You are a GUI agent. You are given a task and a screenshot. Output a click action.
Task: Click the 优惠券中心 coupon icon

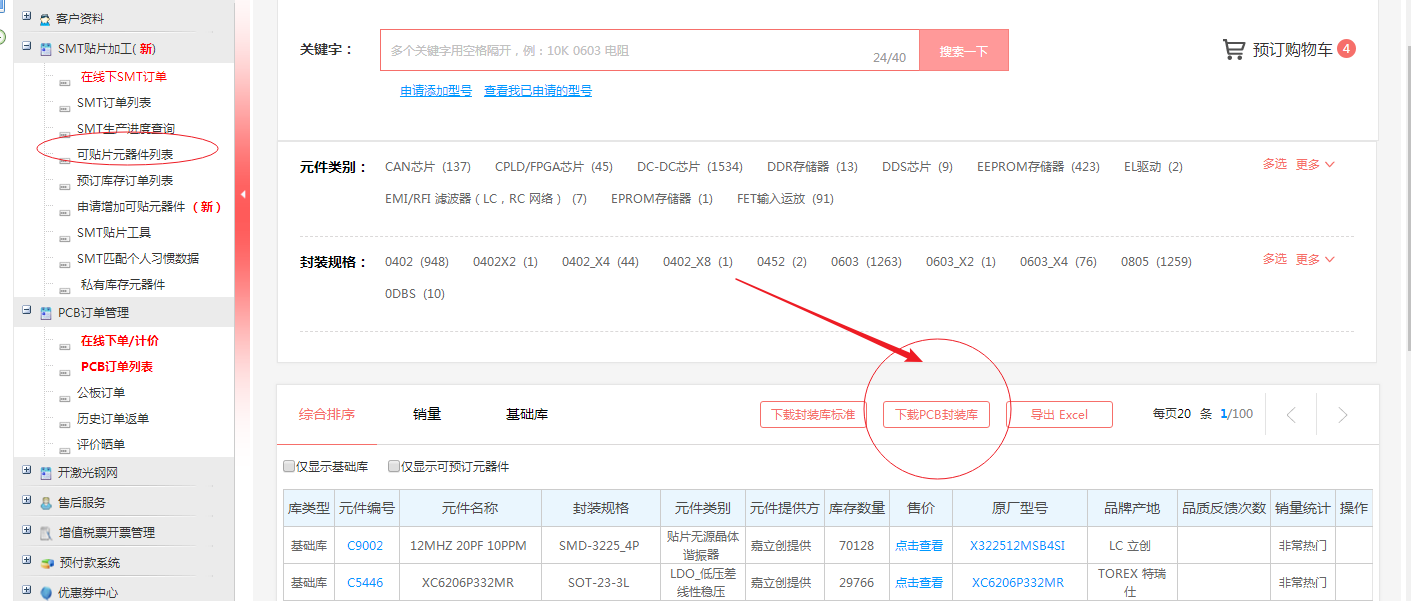click(46, 593)
